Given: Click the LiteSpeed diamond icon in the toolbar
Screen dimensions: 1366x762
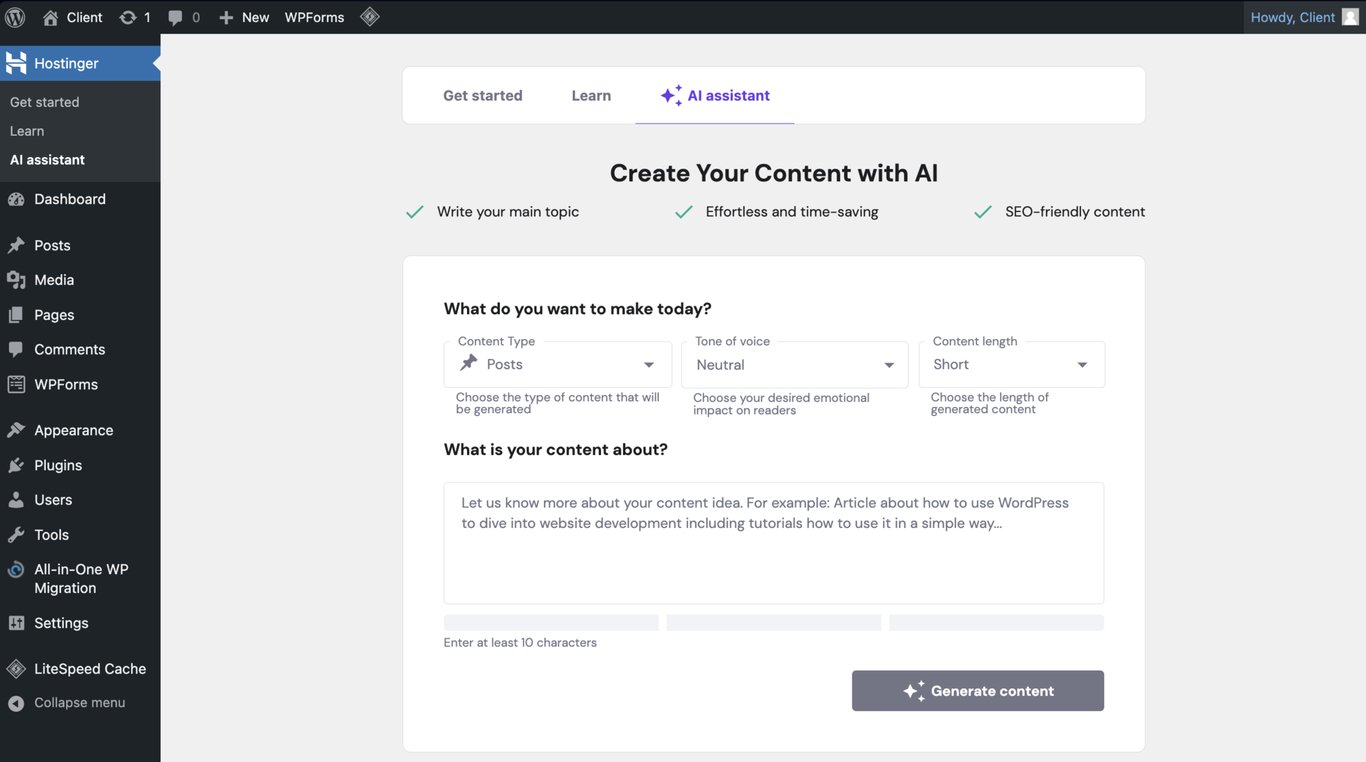Looking at the screenshot, I should coord(368,16).
